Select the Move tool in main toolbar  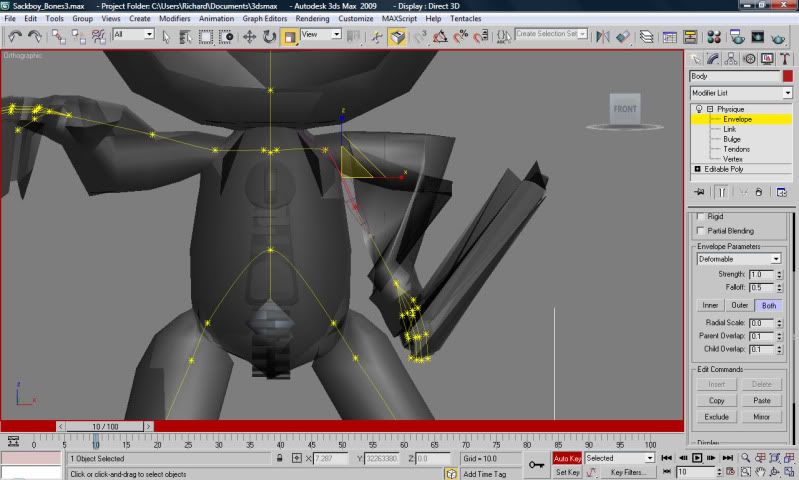click(x=250, y=36)
